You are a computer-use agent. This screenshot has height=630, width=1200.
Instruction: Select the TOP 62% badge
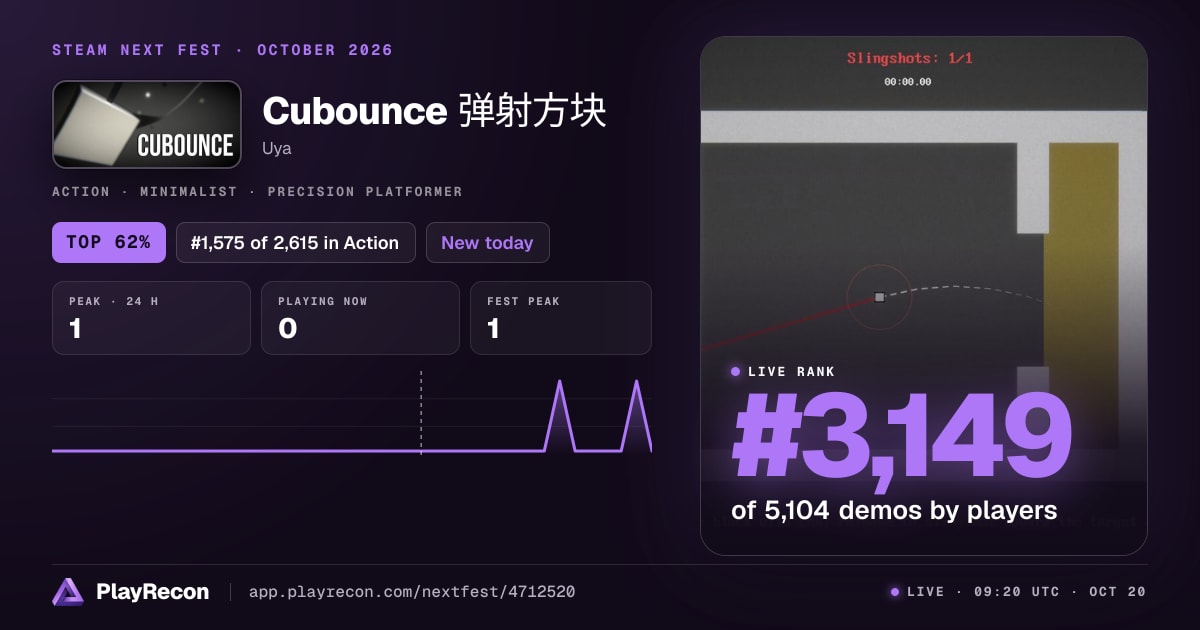coord(109,242)
